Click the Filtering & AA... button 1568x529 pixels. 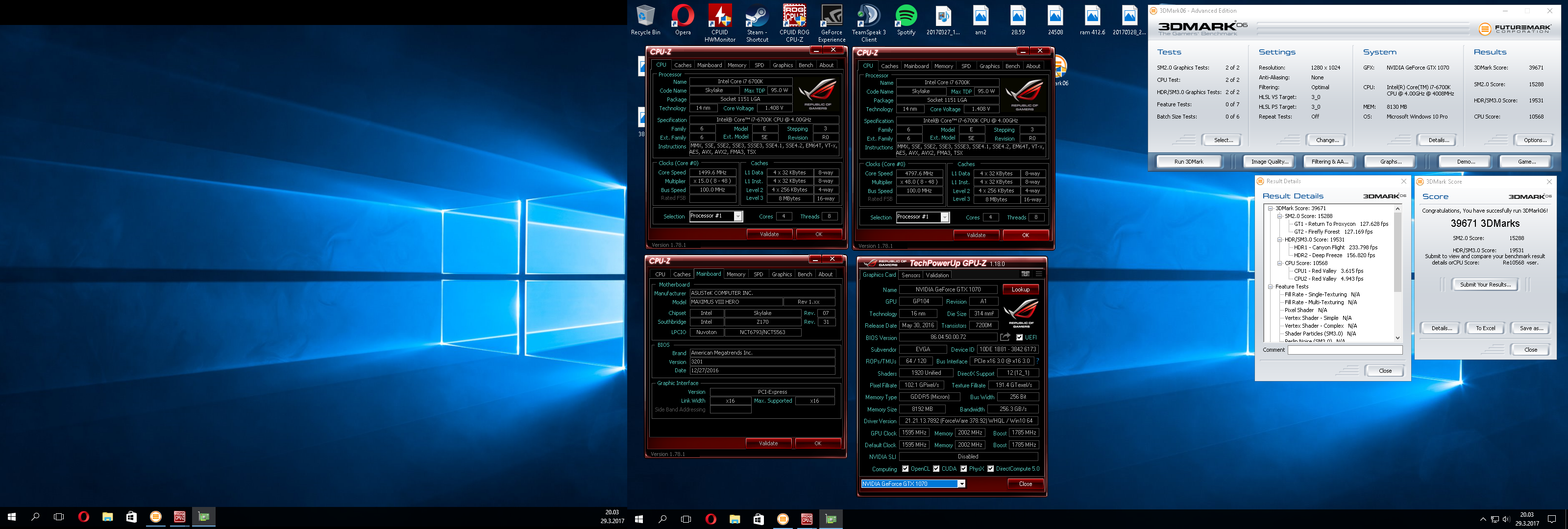(x=1329, y=162)
